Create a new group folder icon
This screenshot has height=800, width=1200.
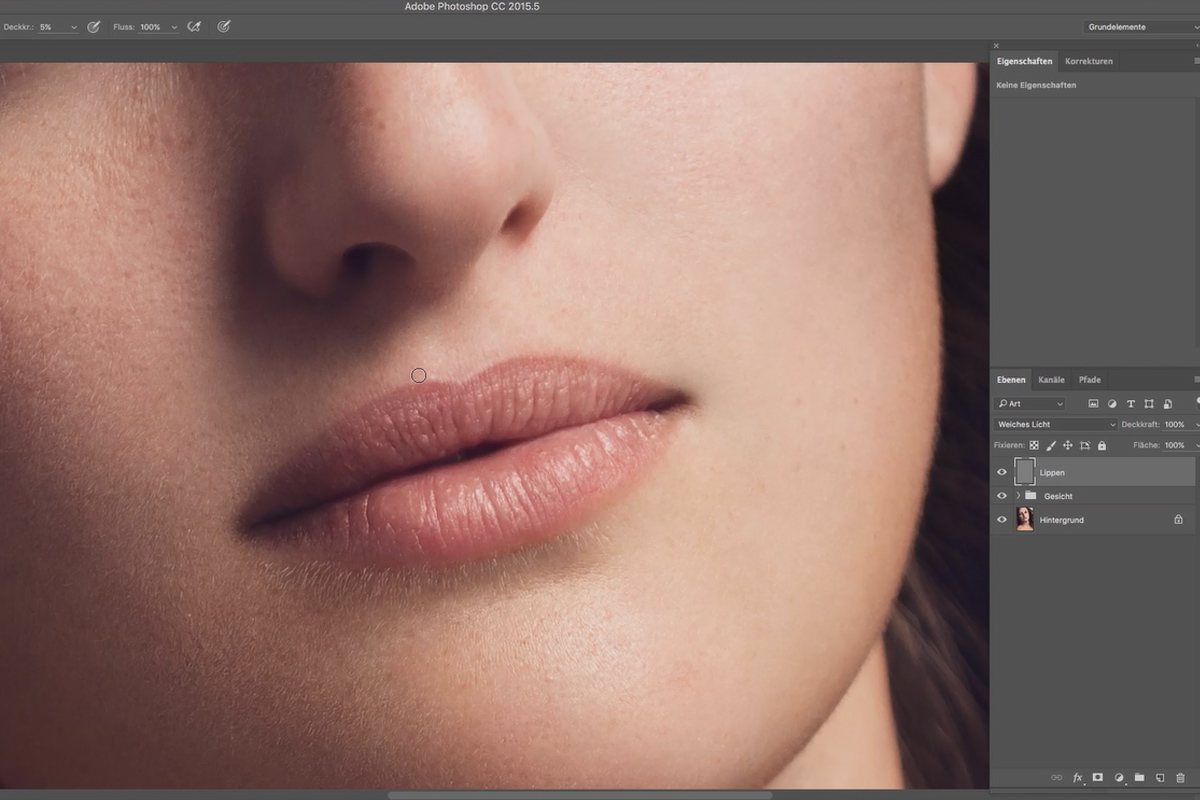click(x=1139, y=777)
